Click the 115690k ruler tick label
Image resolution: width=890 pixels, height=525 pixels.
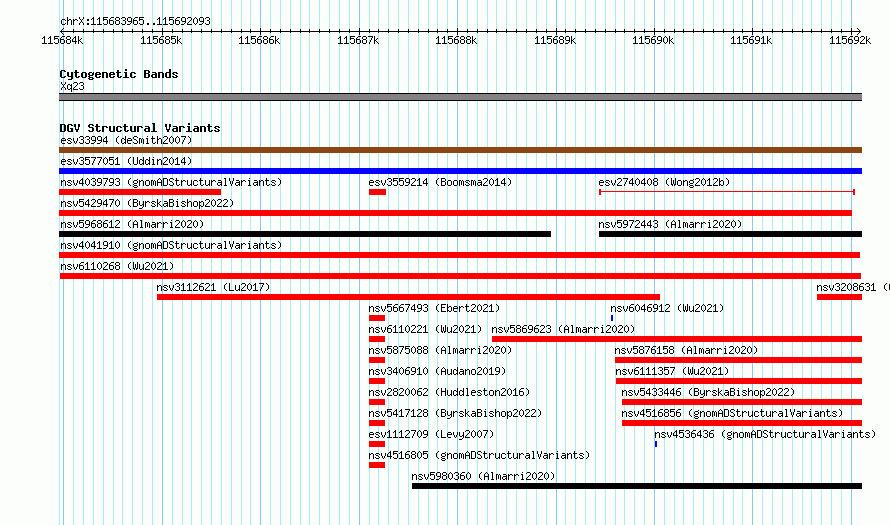pyautogui.click(x=653, y=40)
